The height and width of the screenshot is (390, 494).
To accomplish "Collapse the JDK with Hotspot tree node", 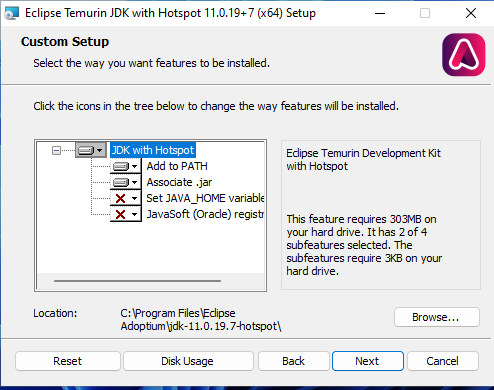I will [56, 151].
